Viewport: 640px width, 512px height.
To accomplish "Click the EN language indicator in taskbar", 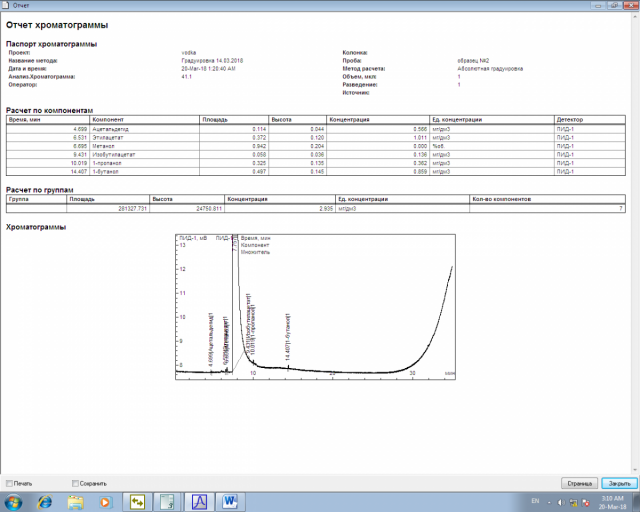I will 535,500.
